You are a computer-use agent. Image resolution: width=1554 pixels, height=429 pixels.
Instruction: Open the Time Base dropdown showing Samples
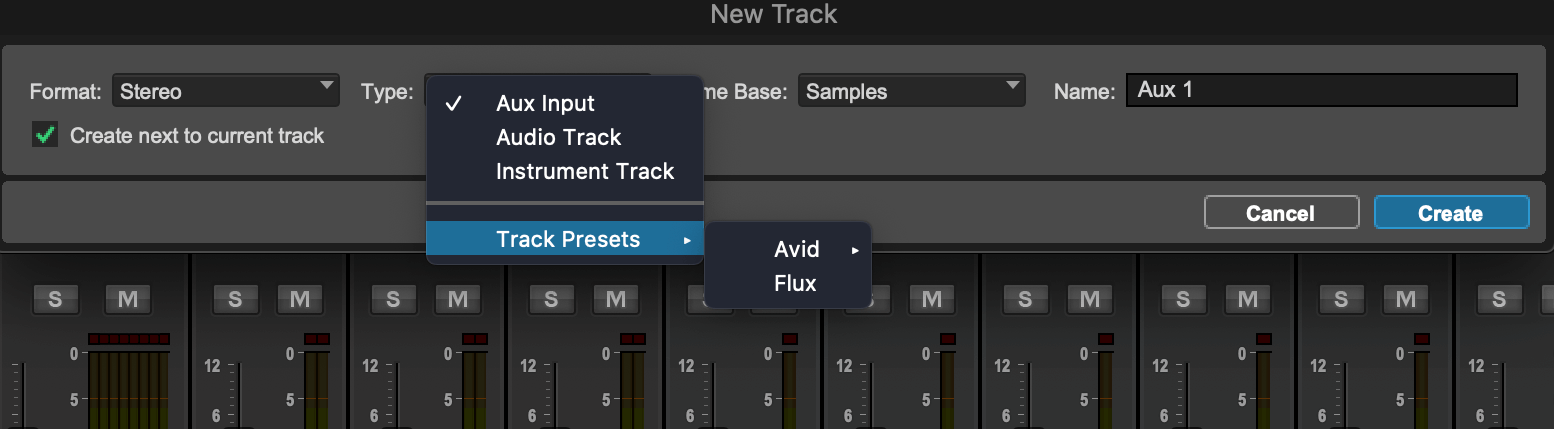[911, 92]
